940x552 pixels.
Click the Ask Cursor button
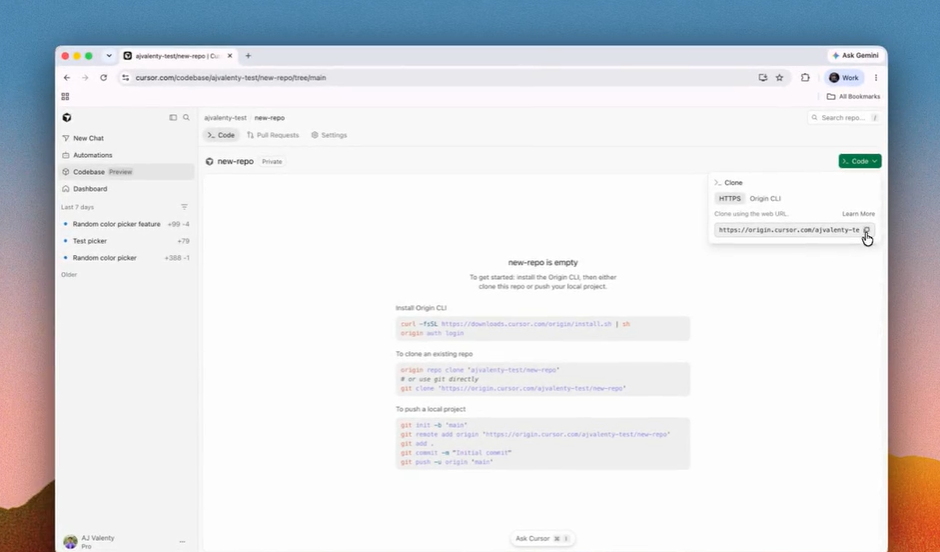[x=543, y=538]
